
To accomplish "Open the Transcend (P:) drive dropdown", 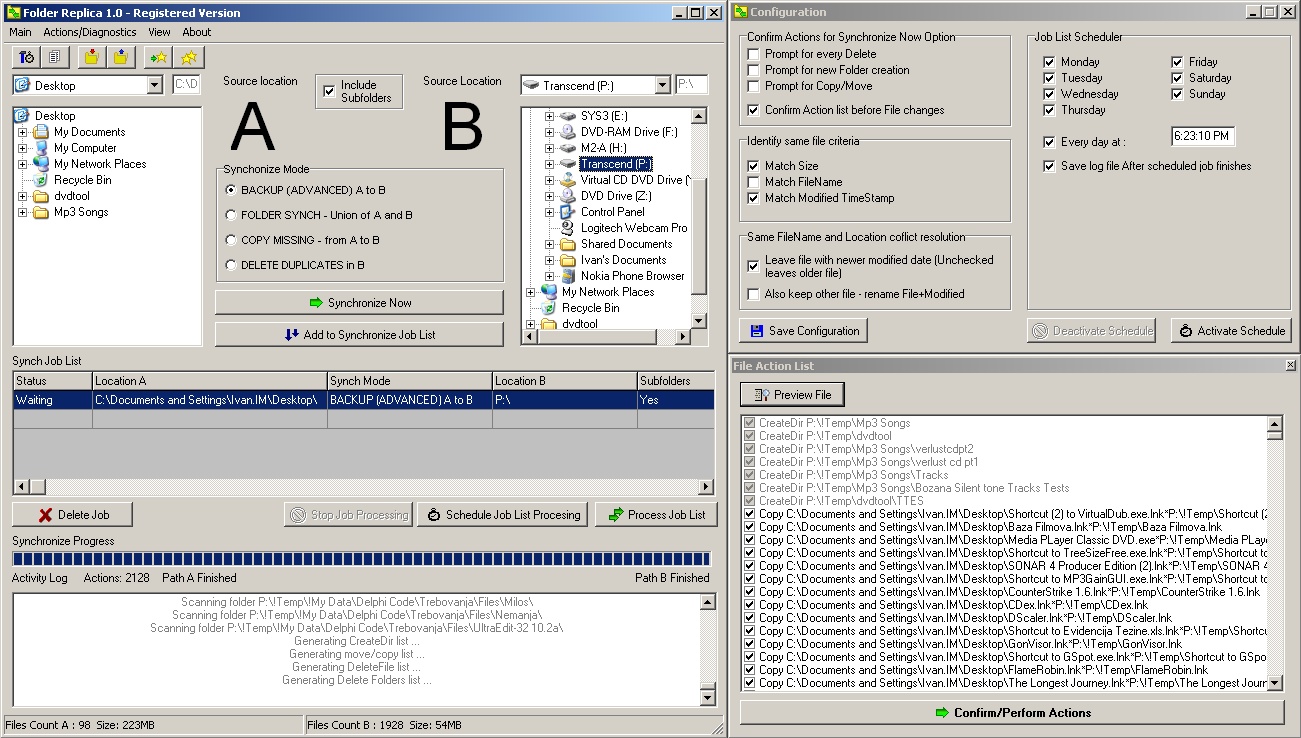I will click(662, 86).
